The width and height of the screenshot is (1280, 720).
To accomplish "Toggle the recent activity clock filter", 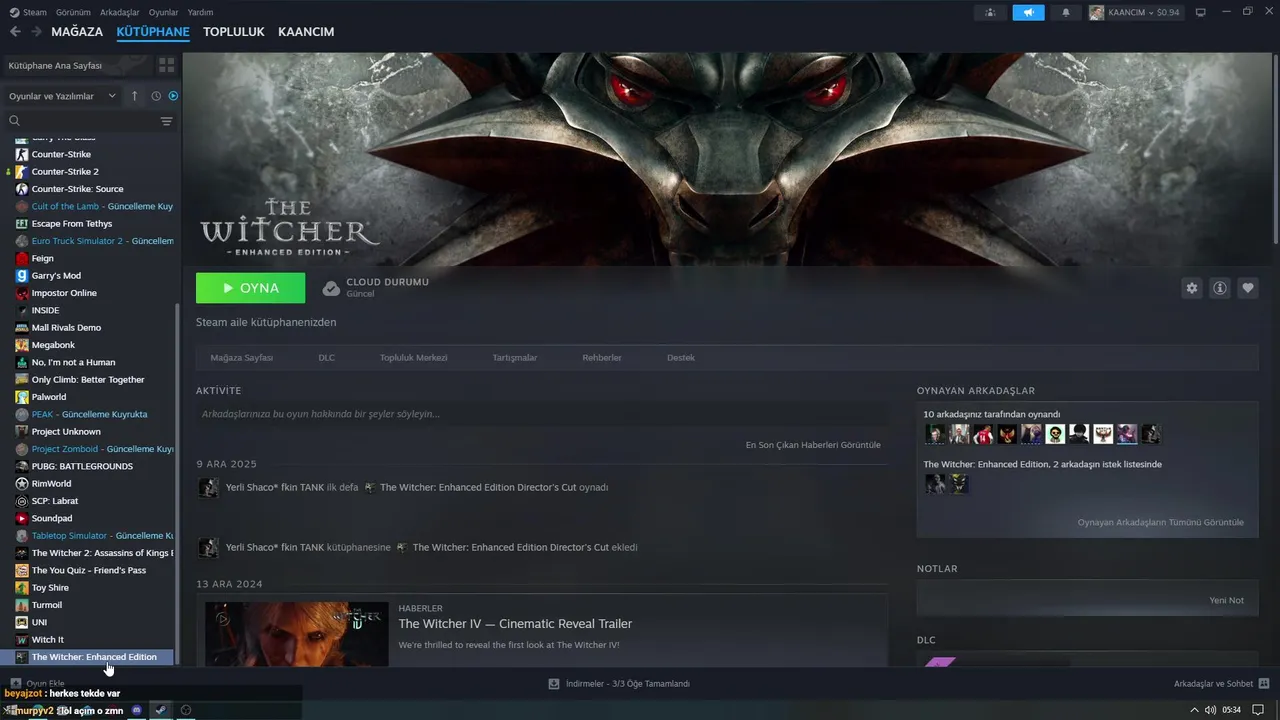I will point(156,96).
